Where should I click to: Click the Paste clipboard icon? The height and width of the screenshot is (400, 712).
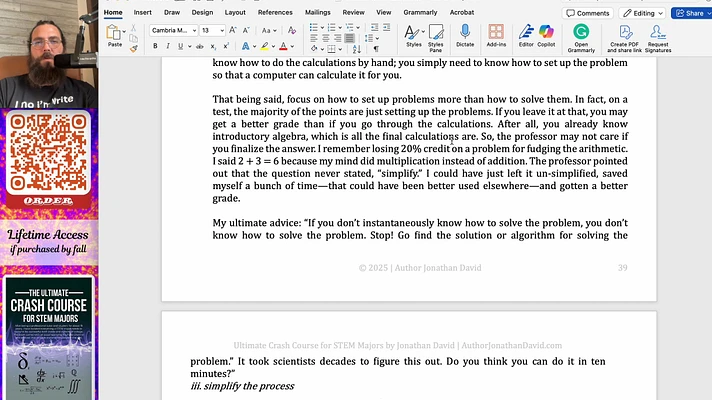[x=113, y=33]
